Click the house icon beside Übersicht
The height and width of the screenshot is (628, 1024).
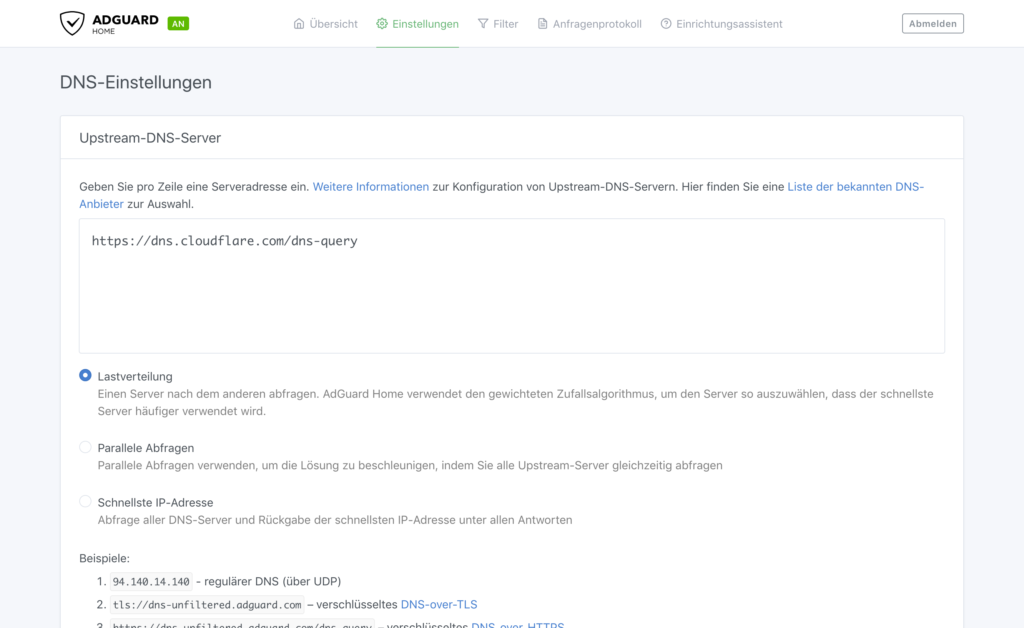click(x=299, y=24)
